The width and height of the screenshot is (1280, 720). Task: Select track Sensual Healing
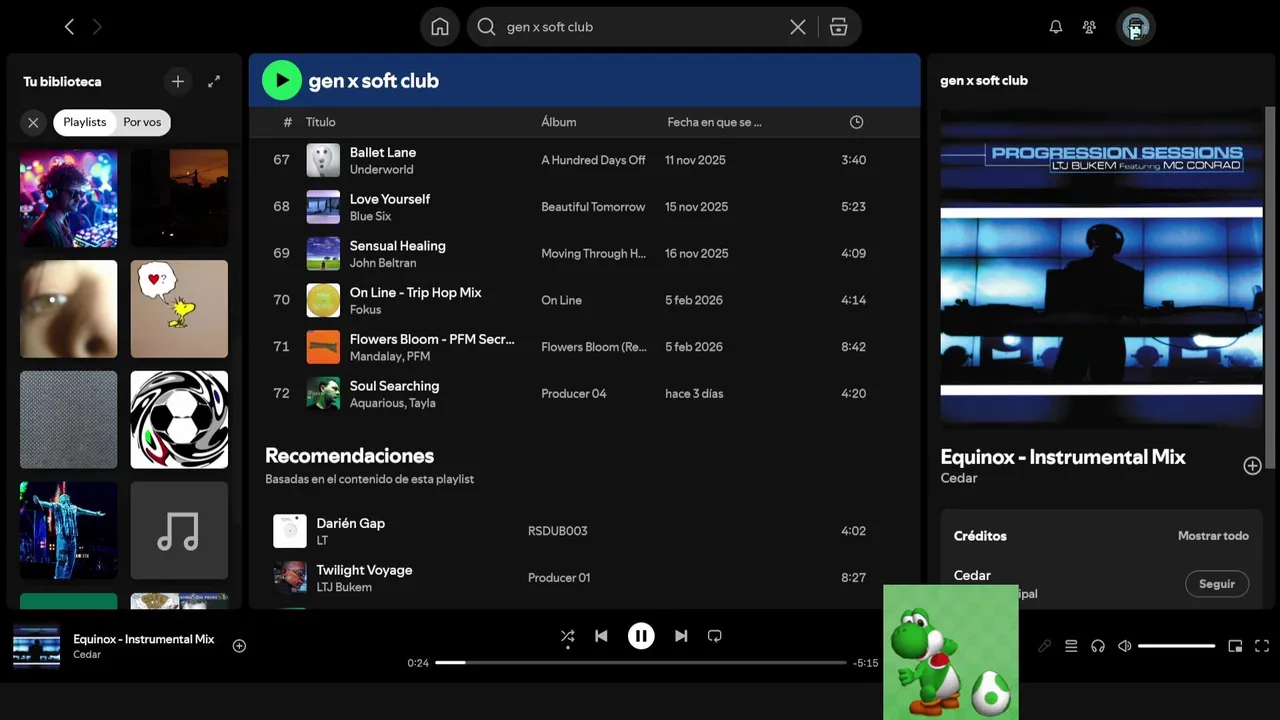(398, 245)
